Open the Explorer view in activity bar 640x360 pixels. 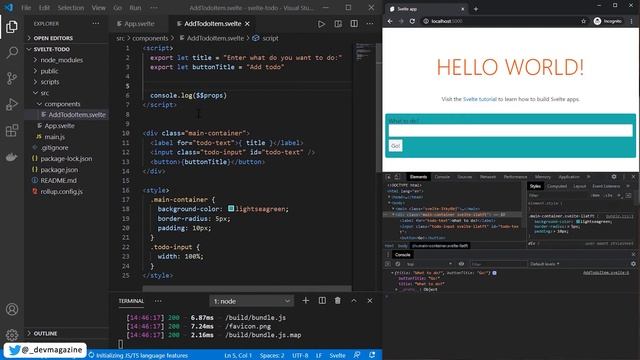(12, 27)
